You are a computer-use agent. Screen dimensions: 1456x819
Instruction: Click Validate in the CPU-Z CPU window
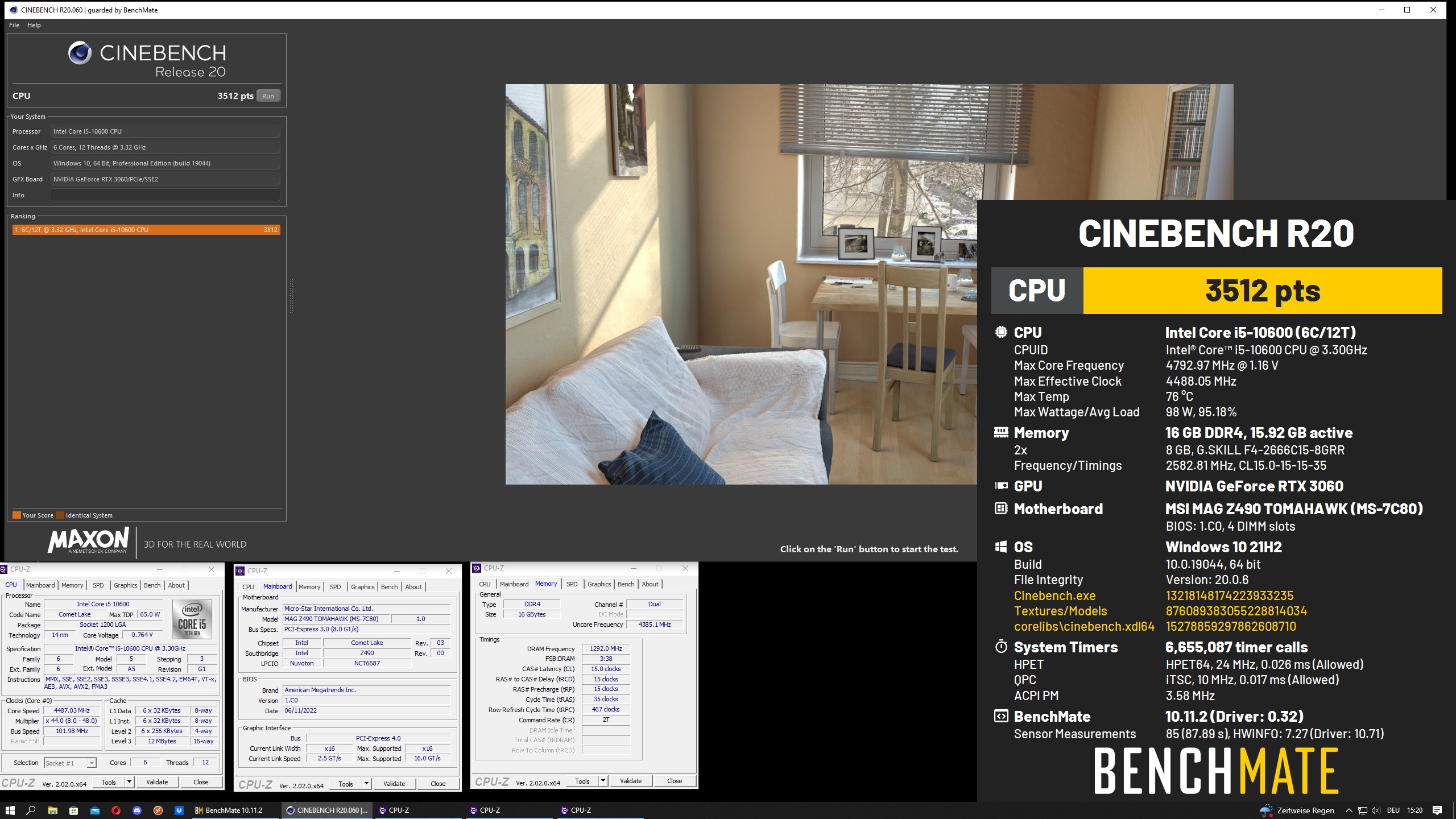157,782
